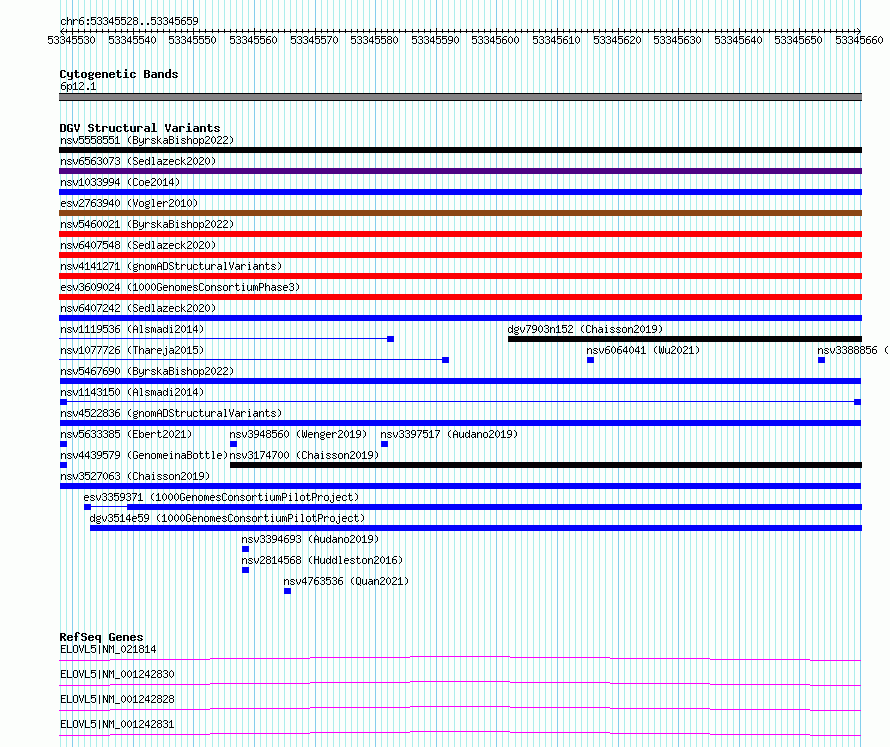Click nsv3394693 (Audano2019) label
The image size is (890, 747).
tap(310, 539)
